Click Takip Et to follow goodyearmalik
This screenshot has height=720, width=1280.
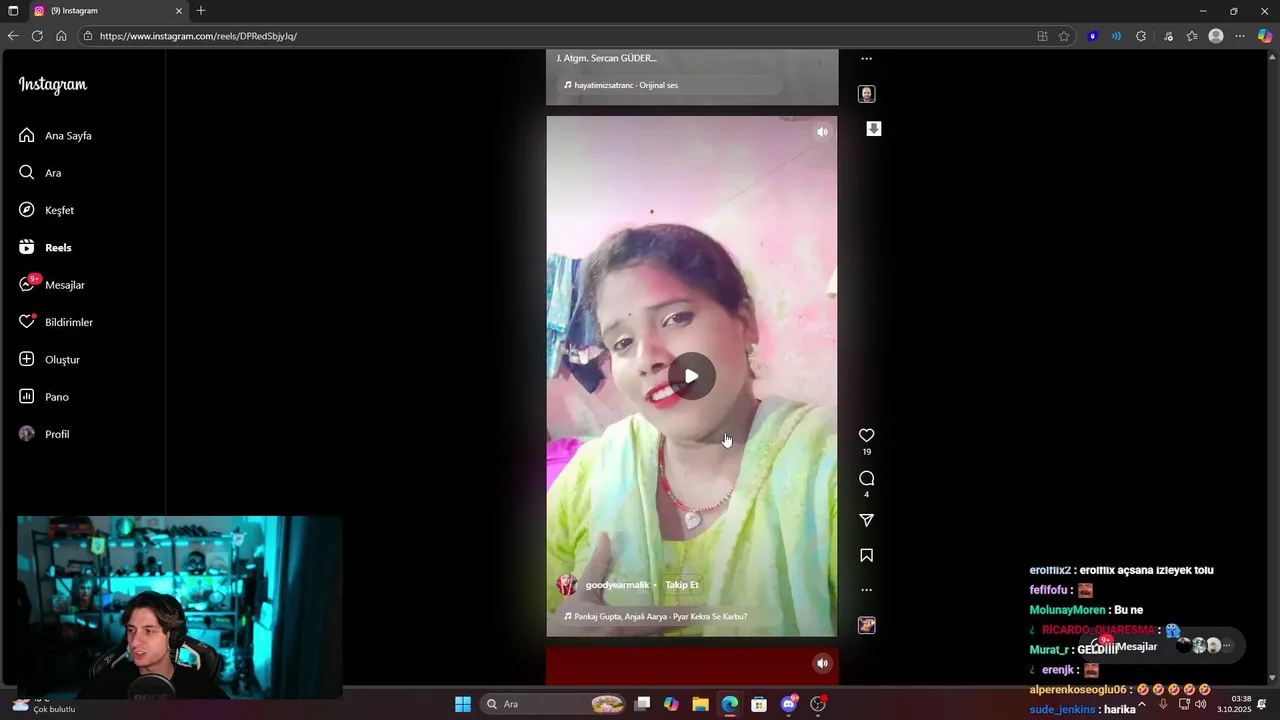click(x=682, y=585)
